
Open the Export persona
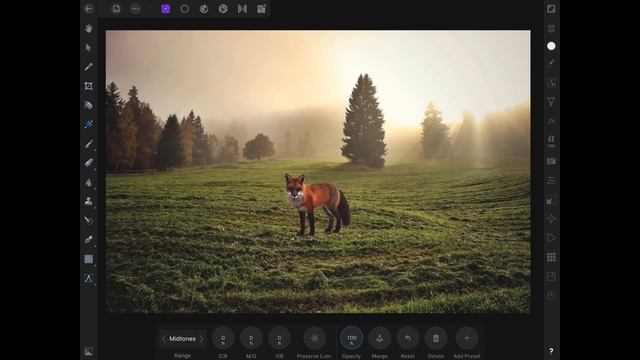(261, 9)
